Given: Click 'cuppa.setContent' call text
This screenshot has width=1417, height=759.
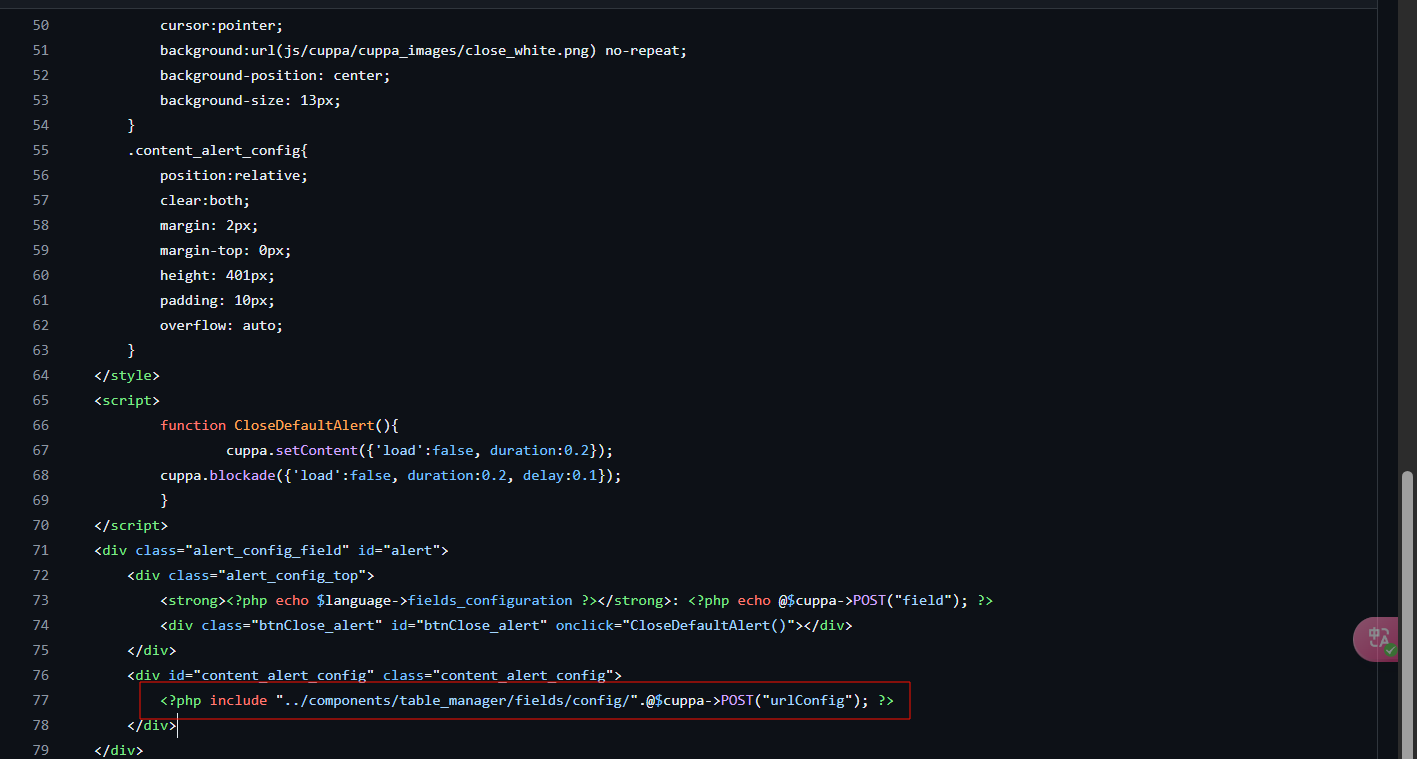Looking at the screenshot, I should click(292, 450).
